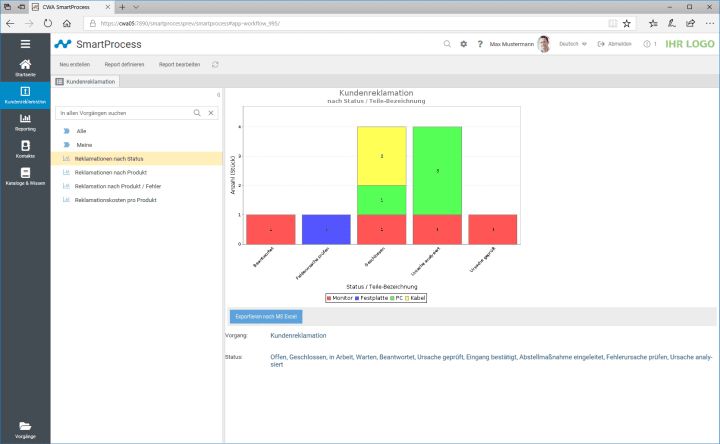The image size is (720, 444).
Task: Open the browser more options menu
Action: (711, 23)
